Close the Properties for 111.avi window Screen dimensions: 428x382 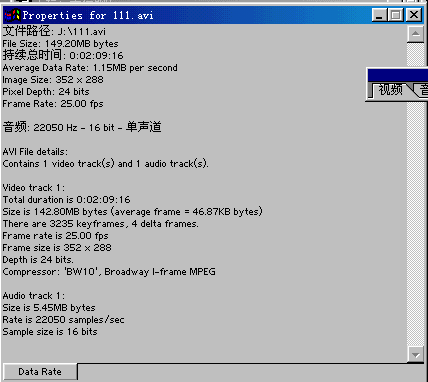pos(414,15)
